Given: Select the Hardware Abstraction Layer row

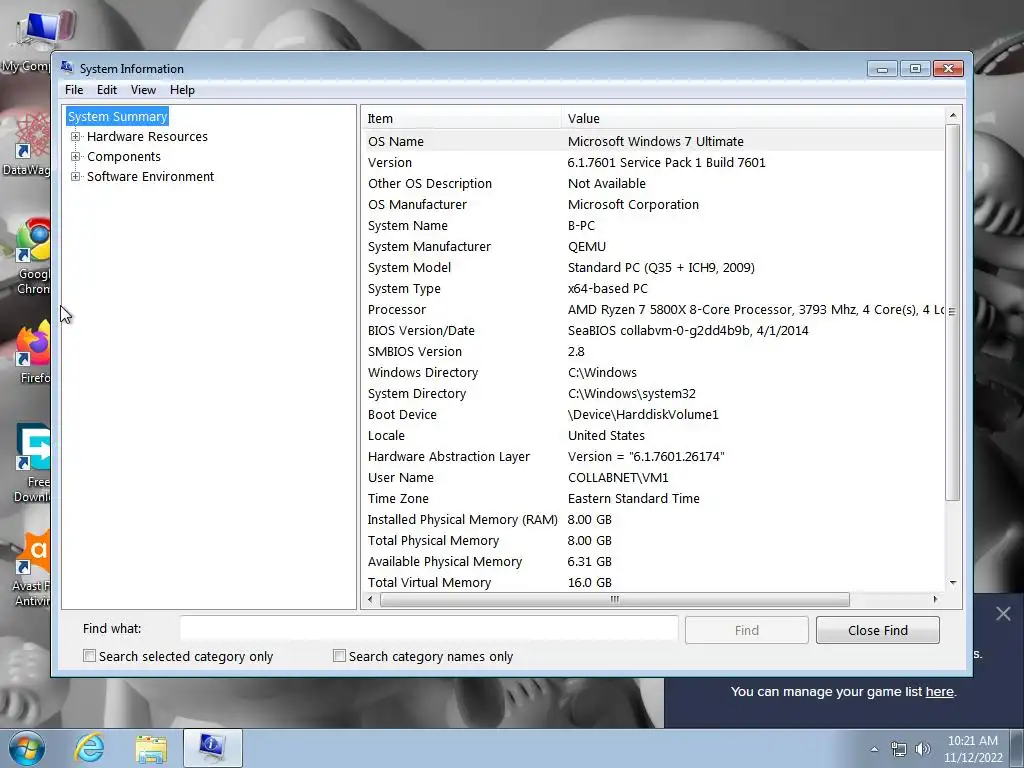Looking at the screenshot, I should pos(653,456).
